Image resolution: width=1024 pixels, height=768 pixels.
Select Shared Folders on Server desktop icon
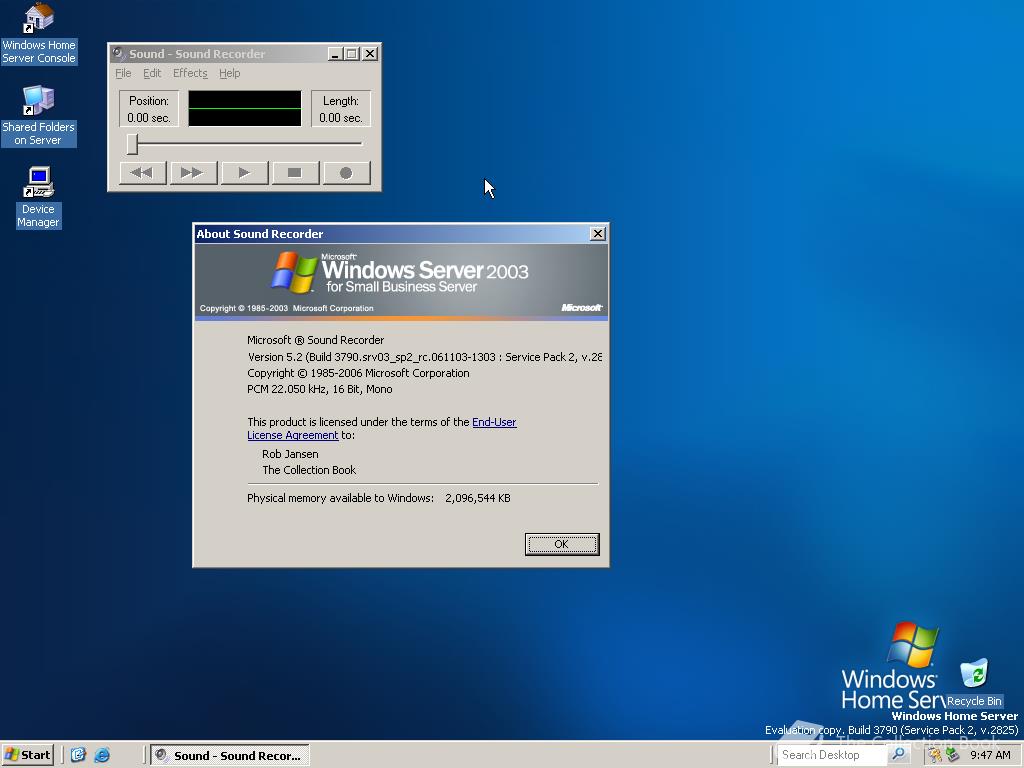[39, 116]
